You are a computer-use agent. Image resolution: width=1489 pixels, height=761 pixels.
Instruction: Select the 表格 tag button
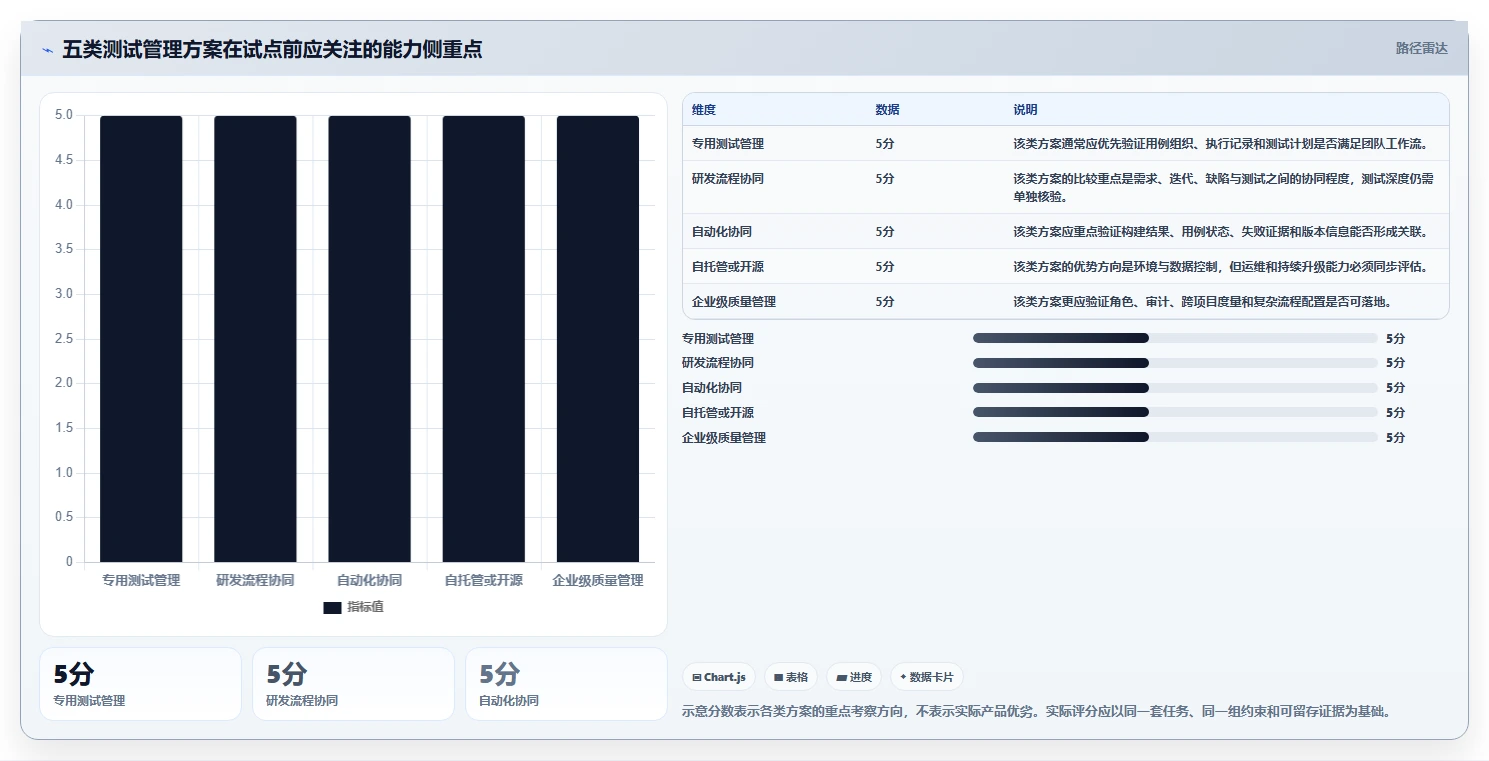pos(790,677)
